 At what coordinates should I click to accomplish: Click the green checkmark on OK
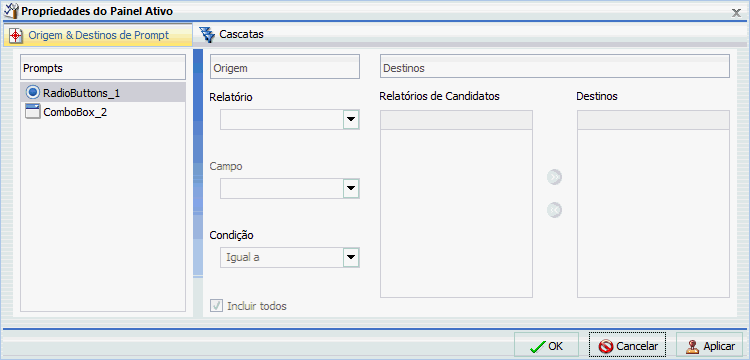tap(538, 346)
